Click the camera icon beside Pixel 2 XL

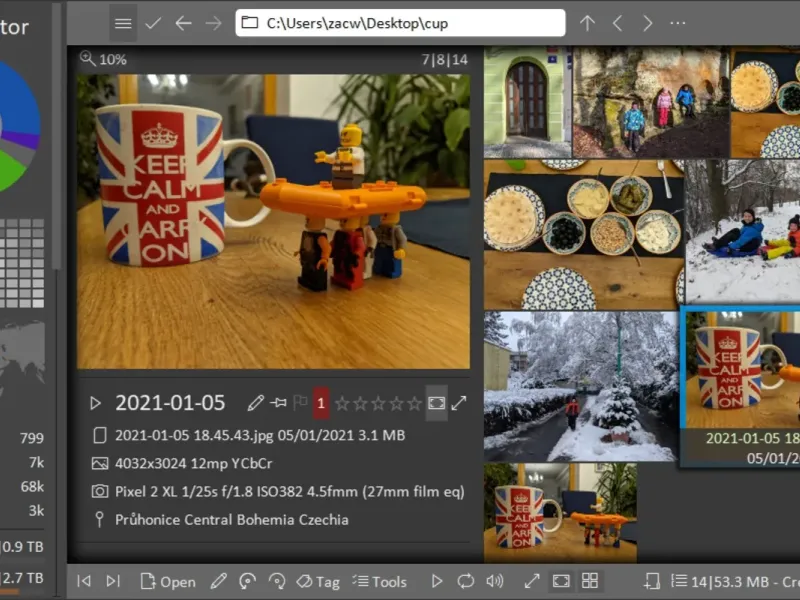[100, 491]
